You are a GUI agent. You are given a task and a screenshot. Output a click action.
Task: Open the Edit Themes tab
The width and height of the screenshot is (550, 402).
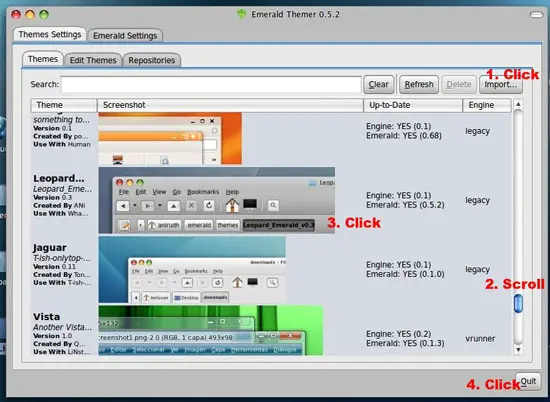click(93, 60)
